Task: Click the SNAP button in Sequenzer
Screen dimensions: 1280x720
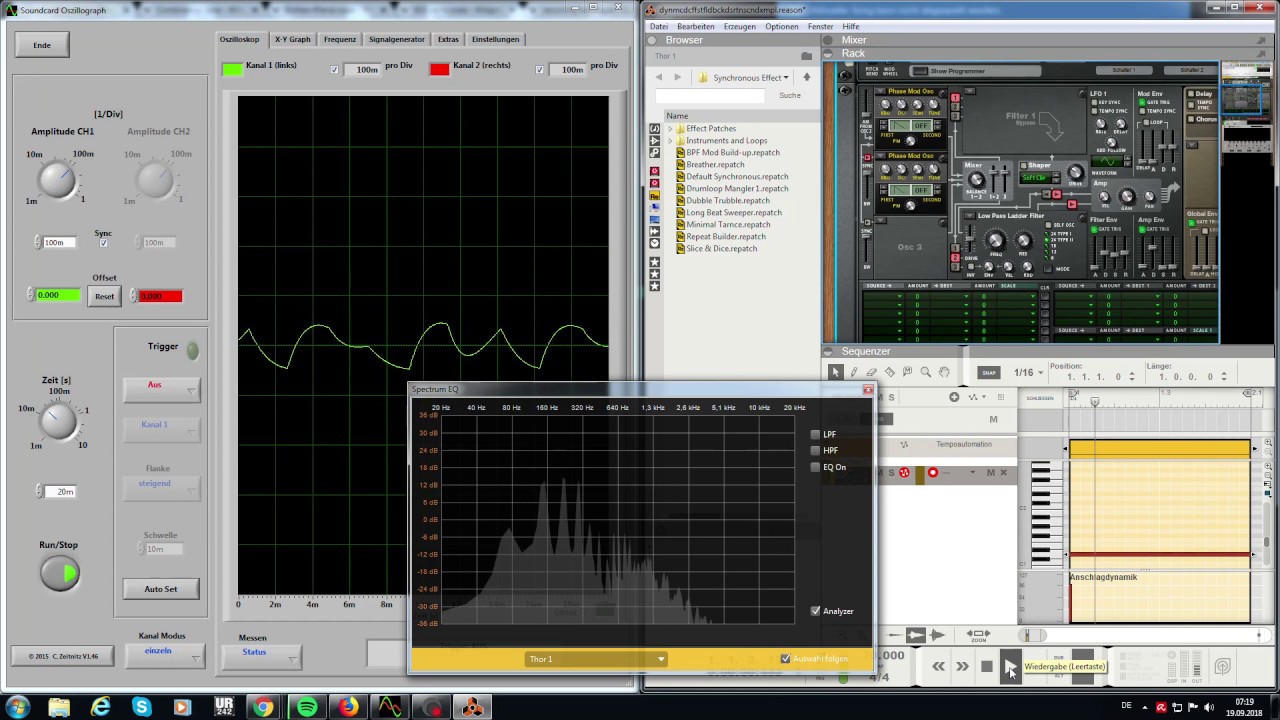Action: [989, 373]
